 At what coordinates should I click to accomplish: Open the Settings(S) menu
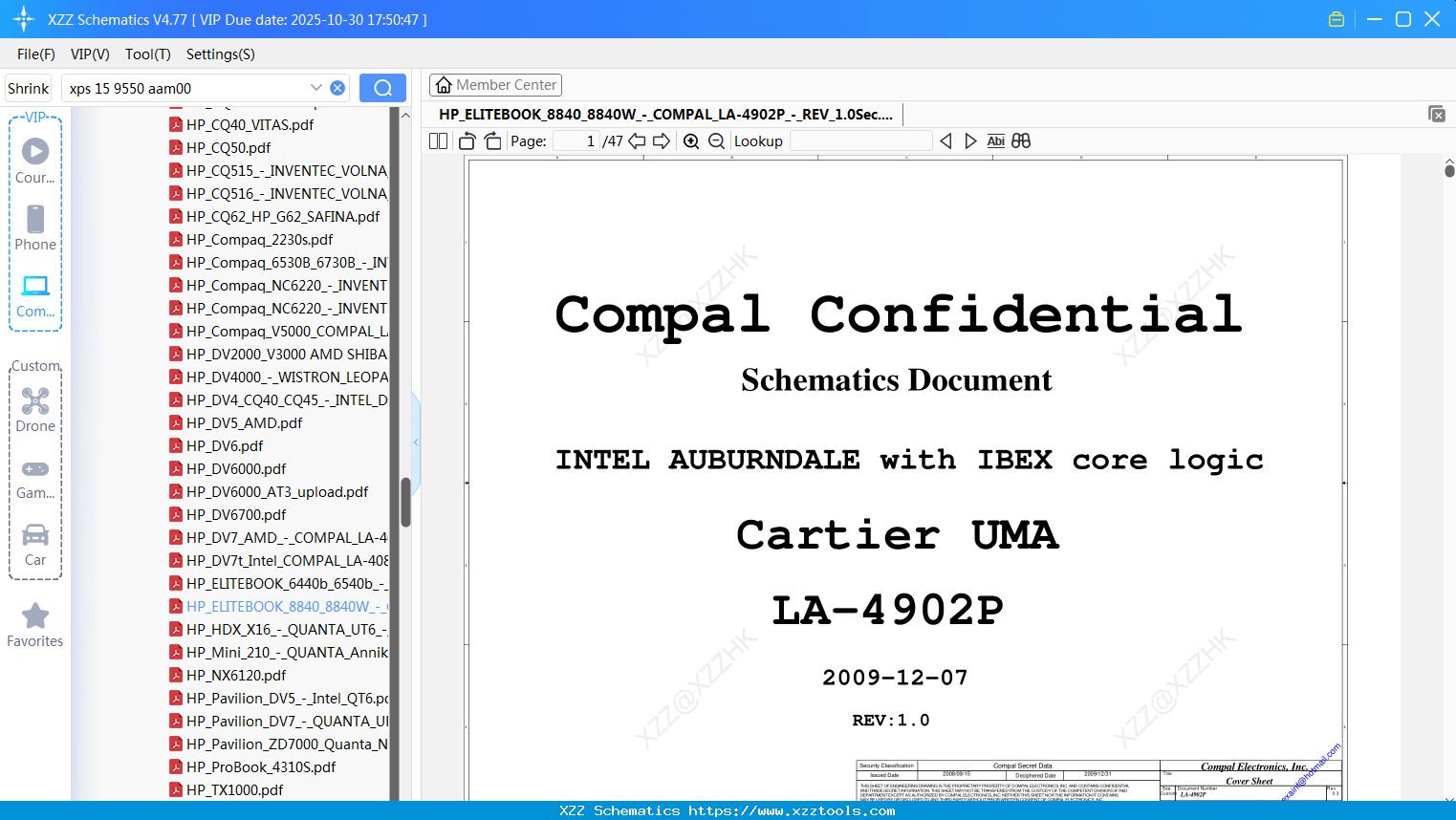click(220, 54)
